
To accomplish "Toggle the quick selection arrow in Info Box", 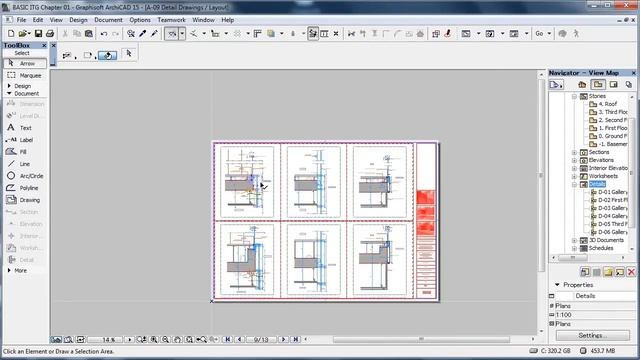I will coord(129,53).
